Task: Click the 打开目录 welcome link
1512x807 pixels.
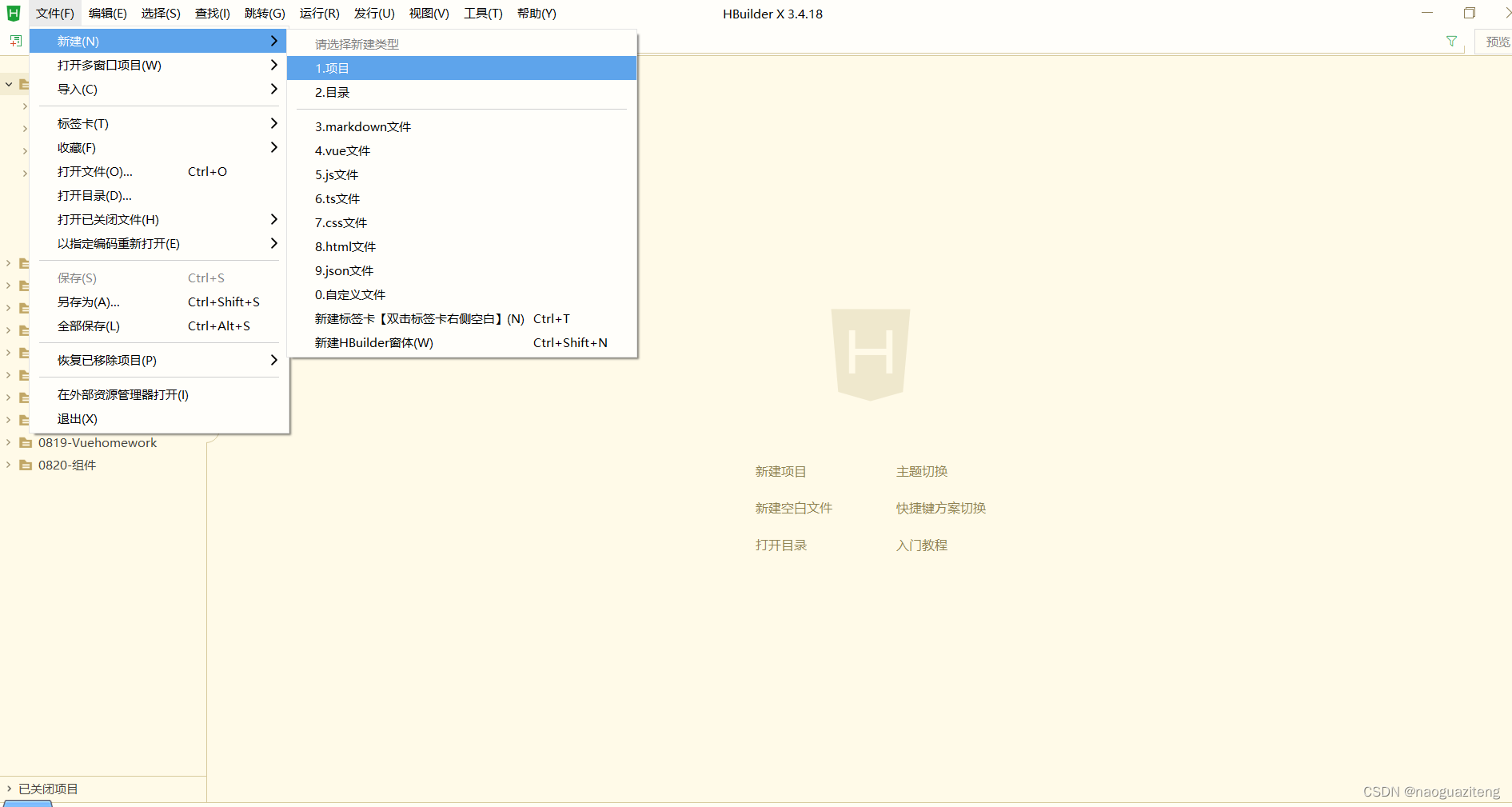Action: (x=780, y=545)
